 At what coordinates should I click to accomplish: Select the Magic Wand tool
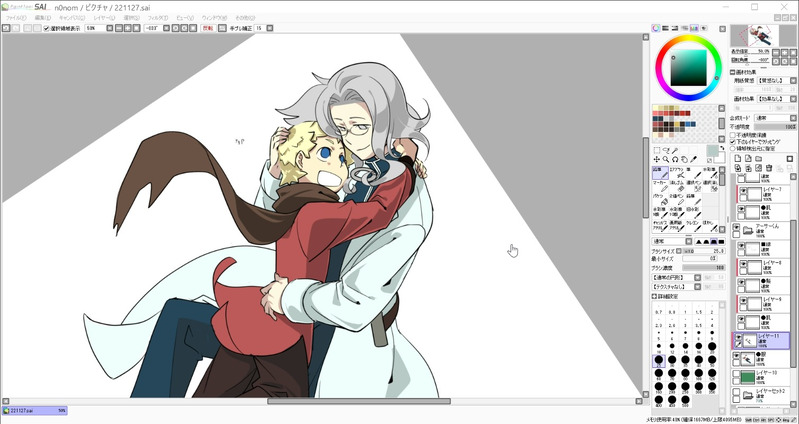675,150
